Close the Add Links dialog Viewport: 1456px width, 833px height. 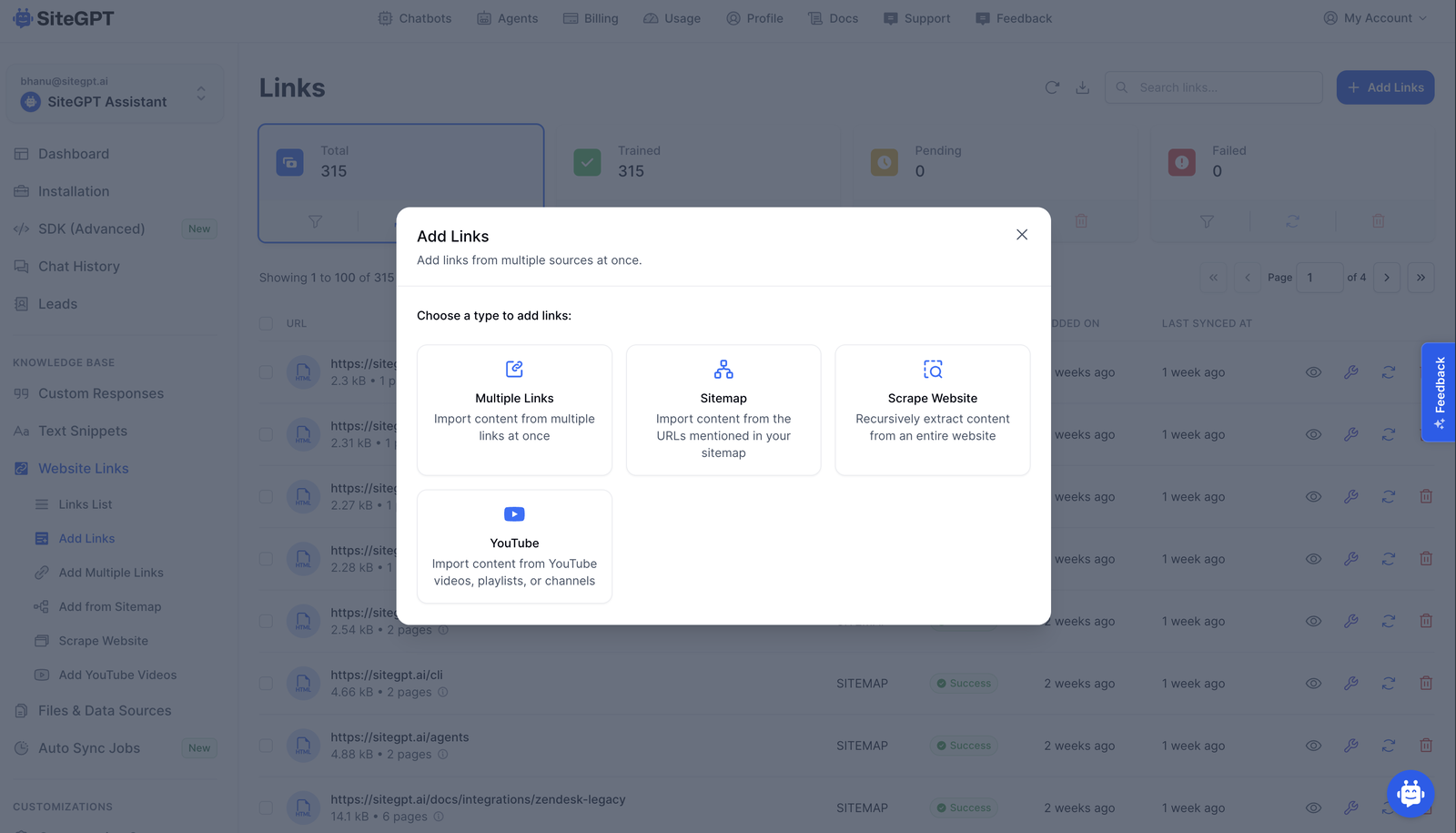(x=1022, y=235)
